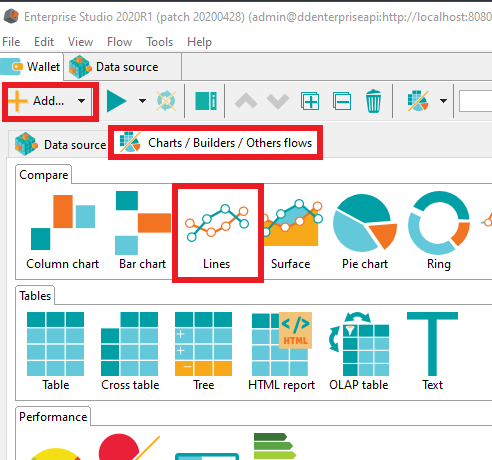Toggle the info panel icon
This screenshot has width=492, height=460.
(206, 101)
